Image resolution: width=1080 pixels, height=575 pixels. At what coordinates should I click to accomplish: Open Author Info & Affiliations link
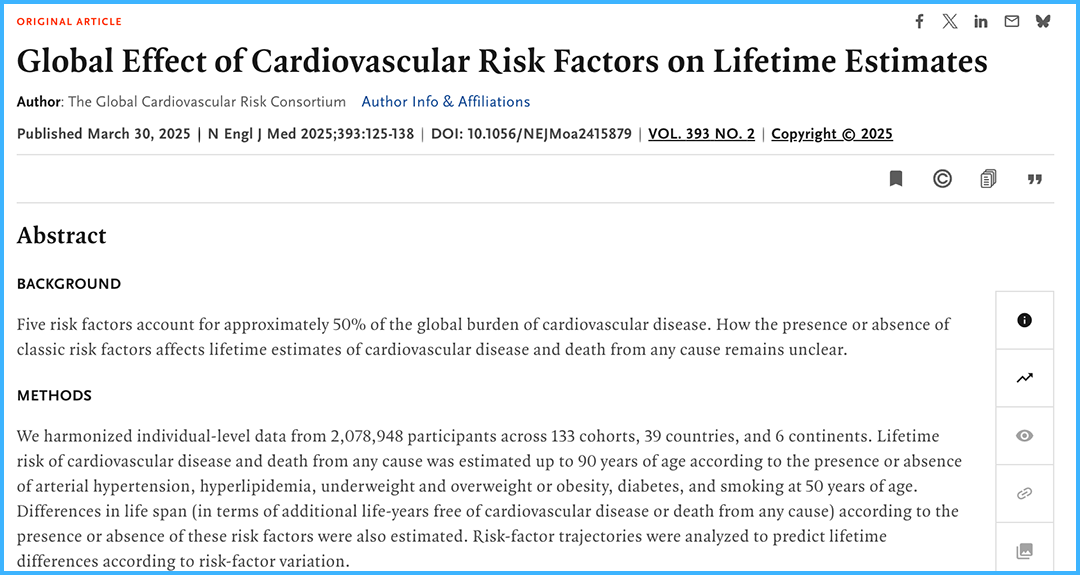click(x=446, y=102)
